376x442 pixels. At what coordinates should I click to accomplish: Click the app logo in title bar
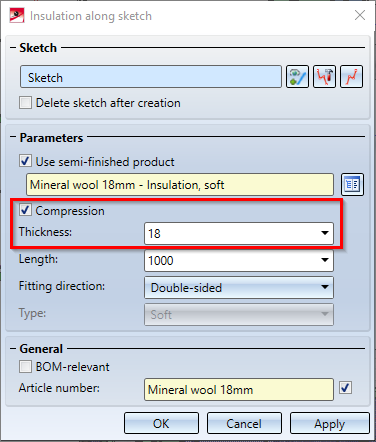17,16
